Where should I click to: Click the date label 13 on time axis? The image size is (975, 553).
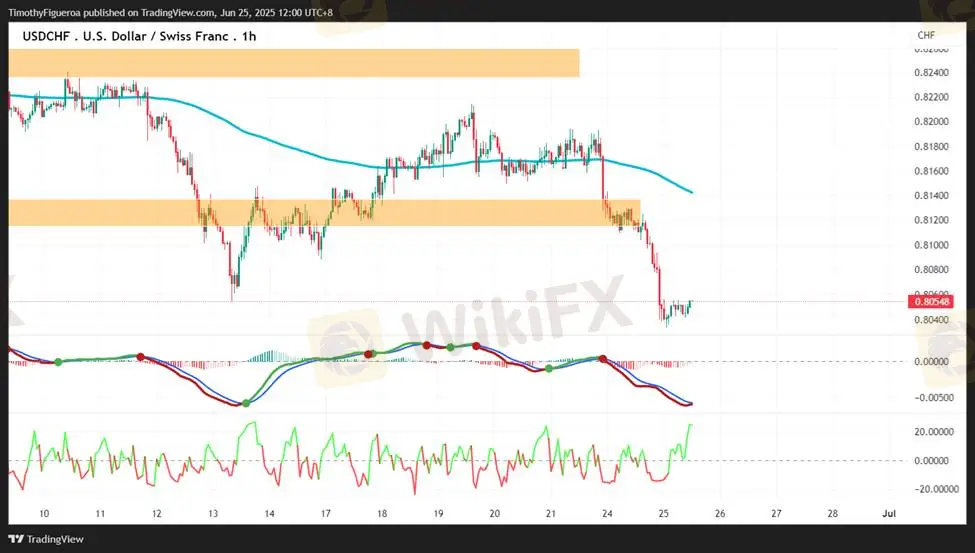tap(213, 514)
